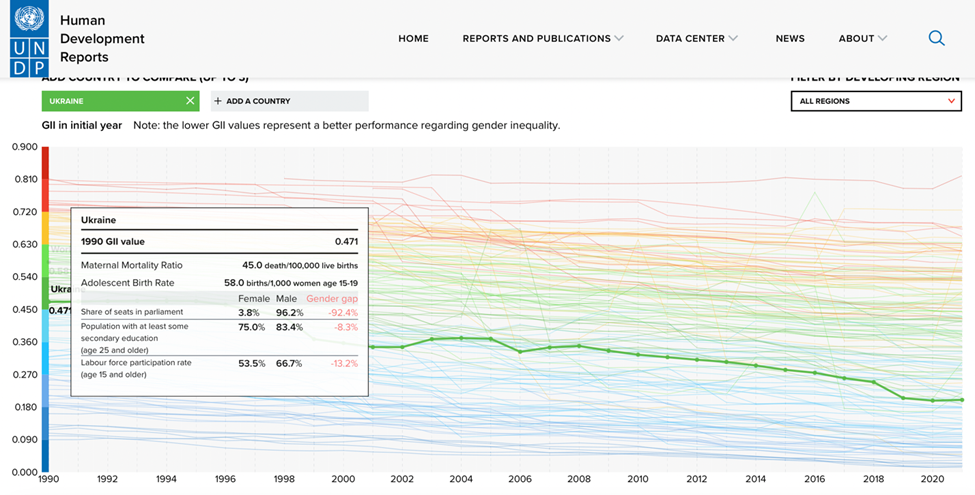Open the News page
975x495 pixels.
[x=790, y=39]
